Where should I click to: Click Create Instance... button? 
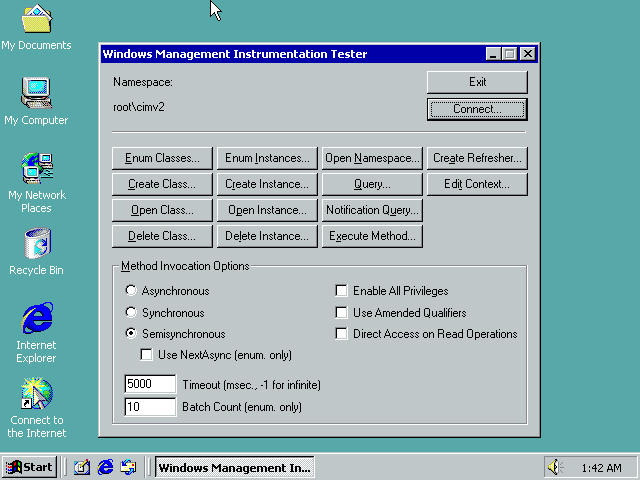(267, 184)
